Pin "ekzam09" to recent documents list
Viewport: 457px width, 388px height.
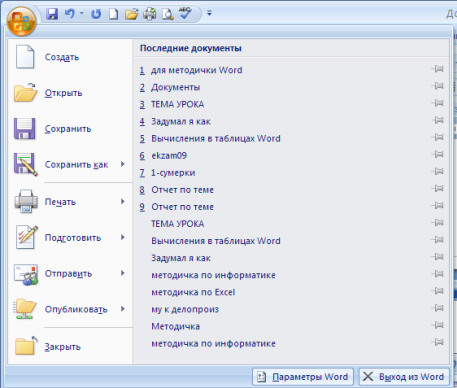438,154
